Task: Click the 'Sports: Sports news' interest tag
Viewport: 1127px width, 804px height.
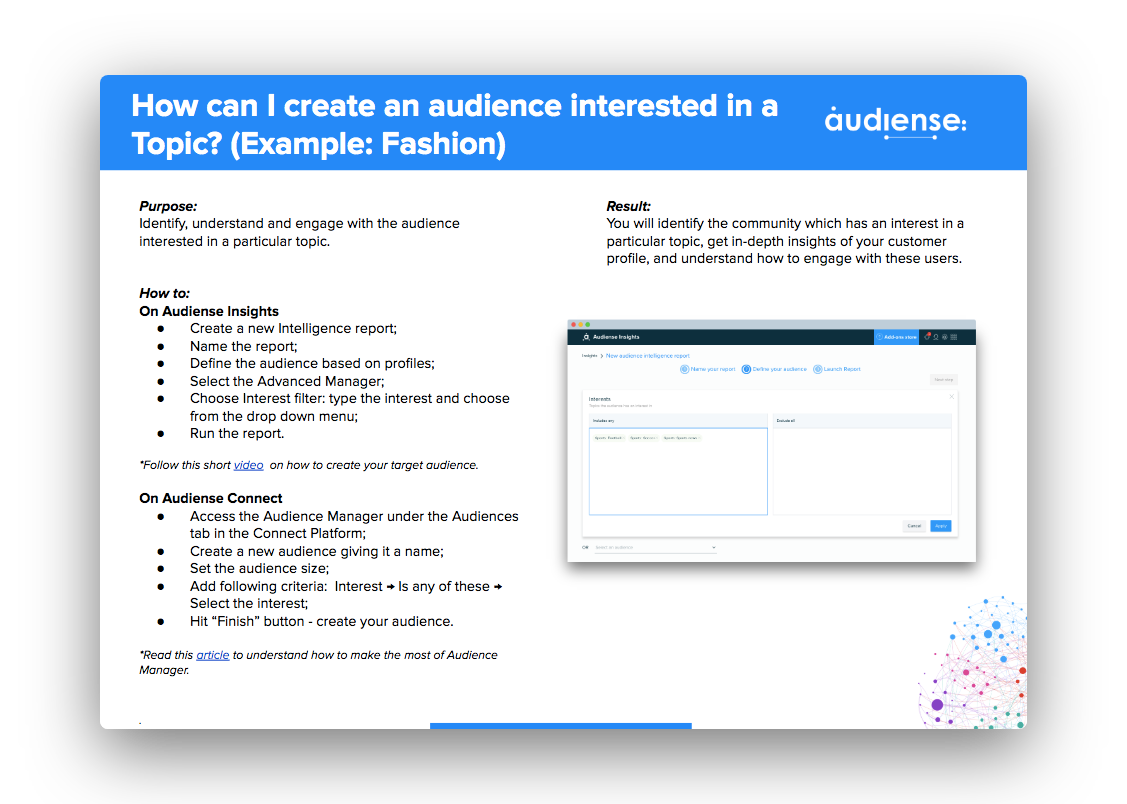Action: click(x=681, y=438)
